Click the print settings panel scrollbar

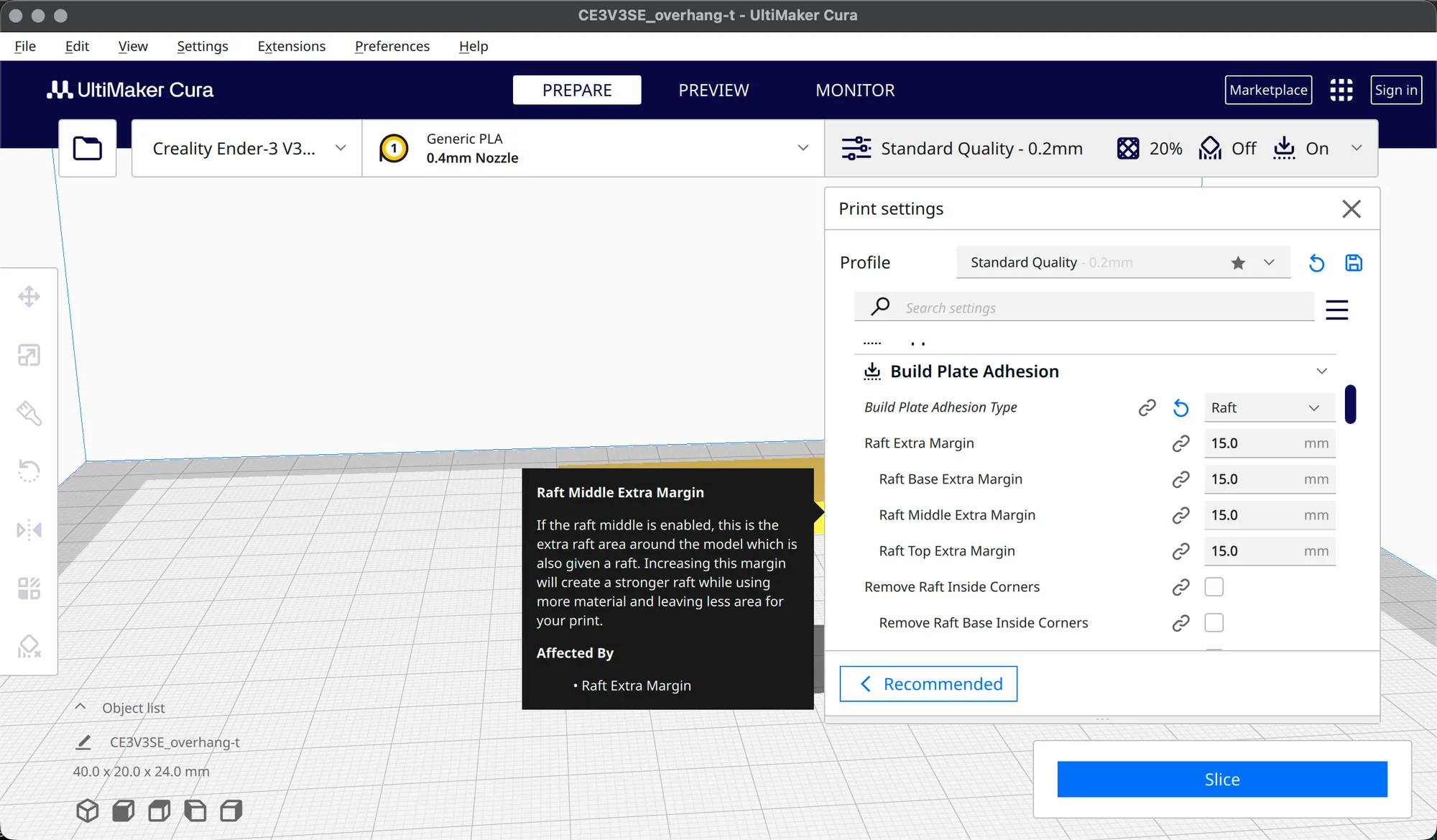click(x=1350, y=405)
